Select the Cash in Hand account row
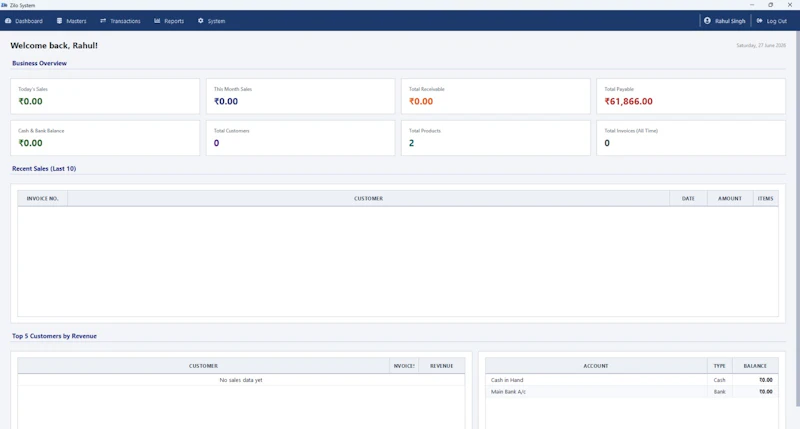Viewport: 800px width, 429px height. pyautogui.click(x=632, y=380)
